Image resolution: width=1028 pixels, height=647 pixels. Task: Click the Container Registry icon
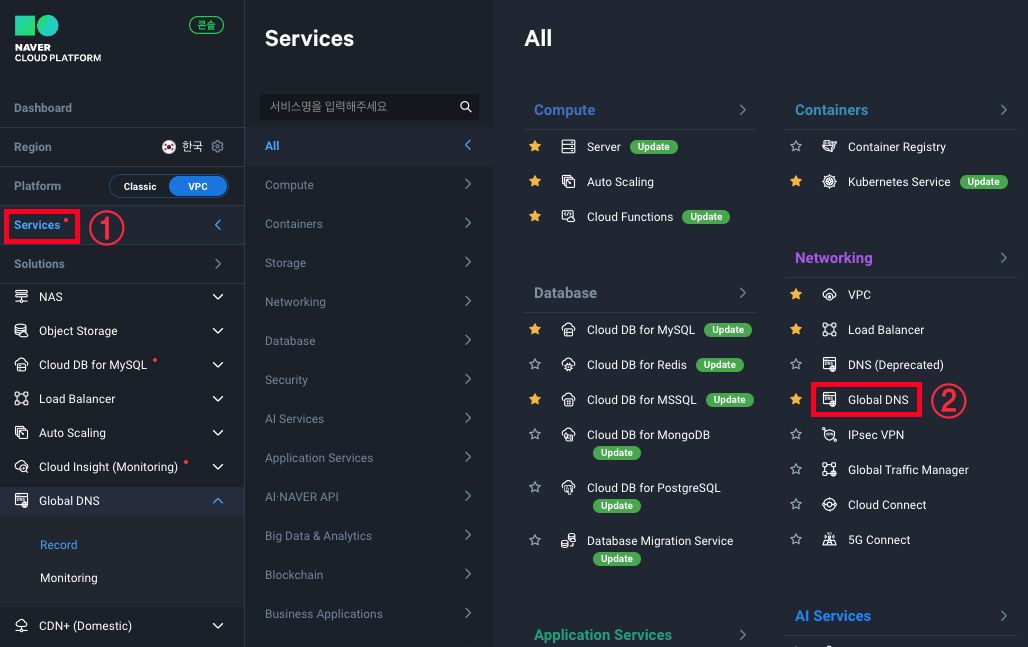[x=829, y=146]
